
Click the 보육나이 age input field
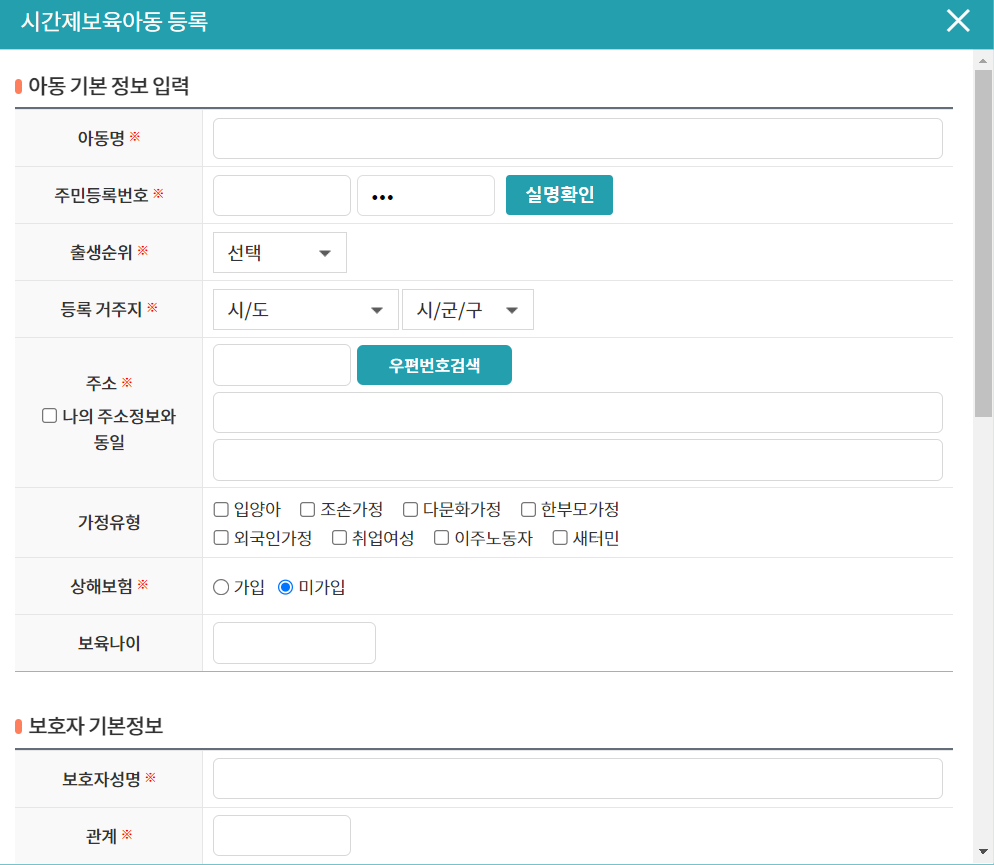(x=293, y=642)
